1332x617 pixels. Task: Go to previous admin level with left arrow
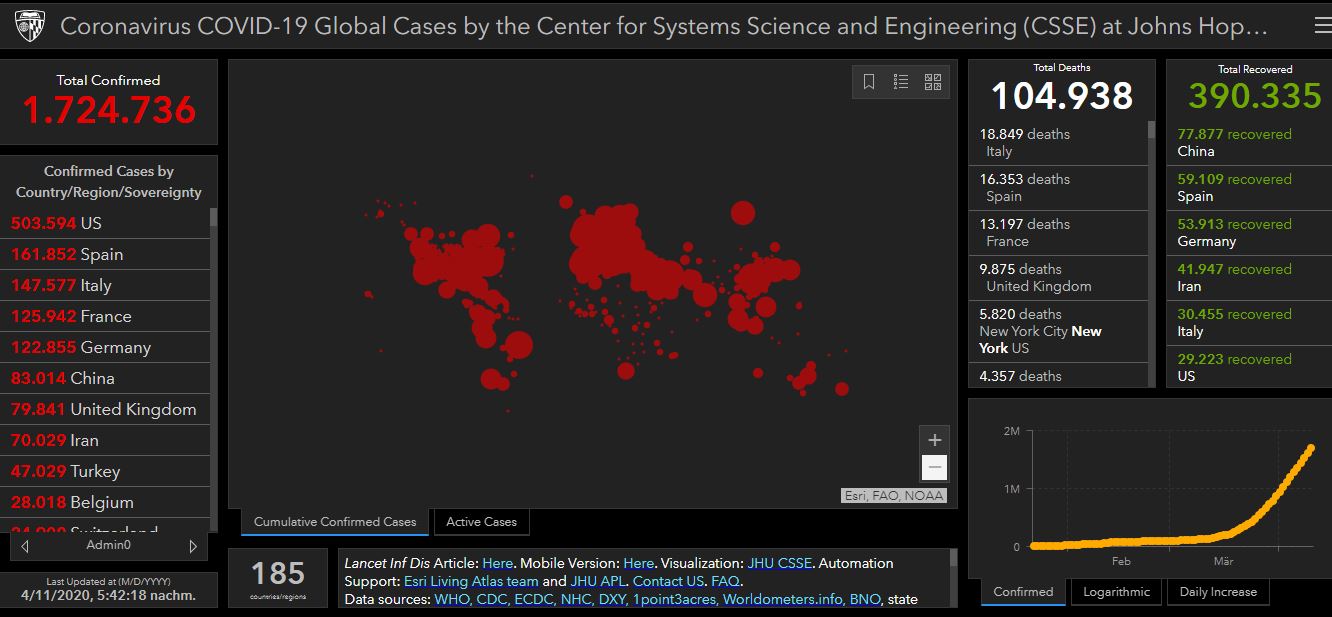(x=25, y=546)
